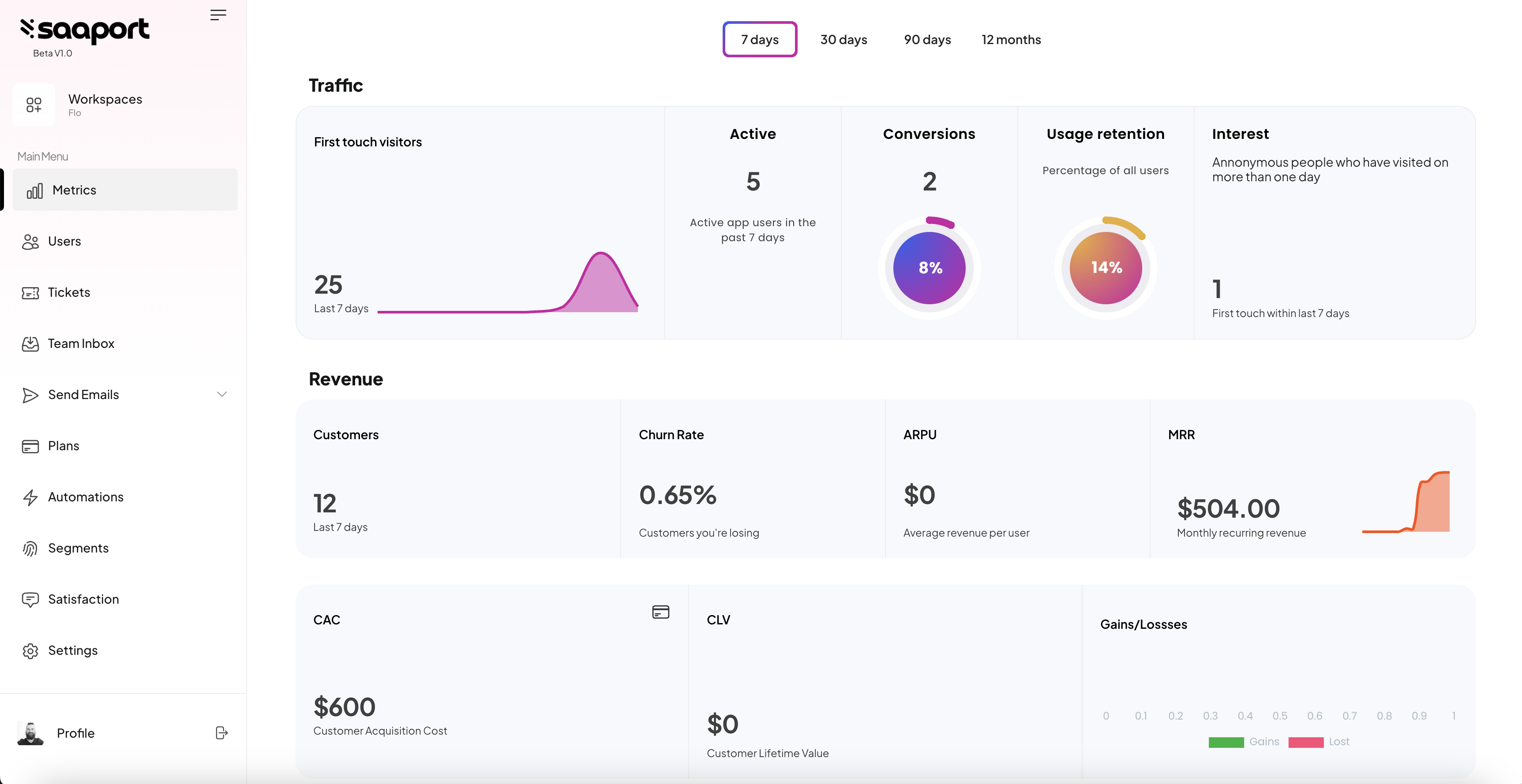Image resolution: width=1522 pixels, height=784 pixels.
Task: Navigate to Segments in the sidebar
Action: (78, 548)
